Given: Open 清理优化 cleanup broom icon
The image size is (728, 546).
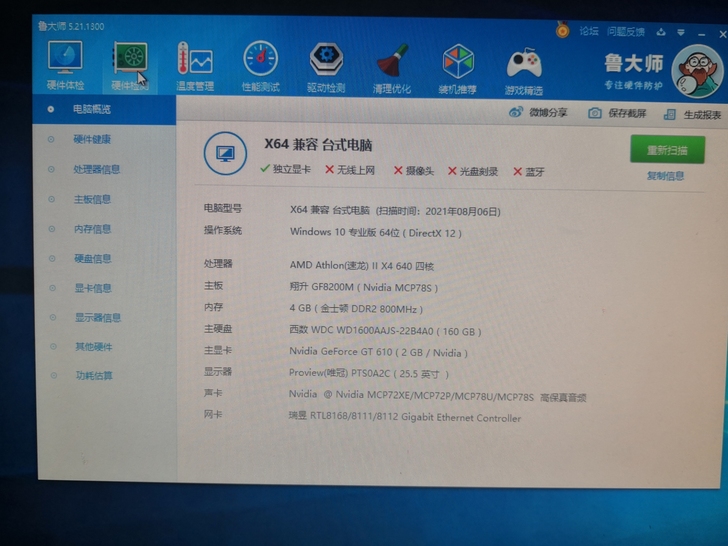Looking at the screenshot, I should [x=392, y=69].
